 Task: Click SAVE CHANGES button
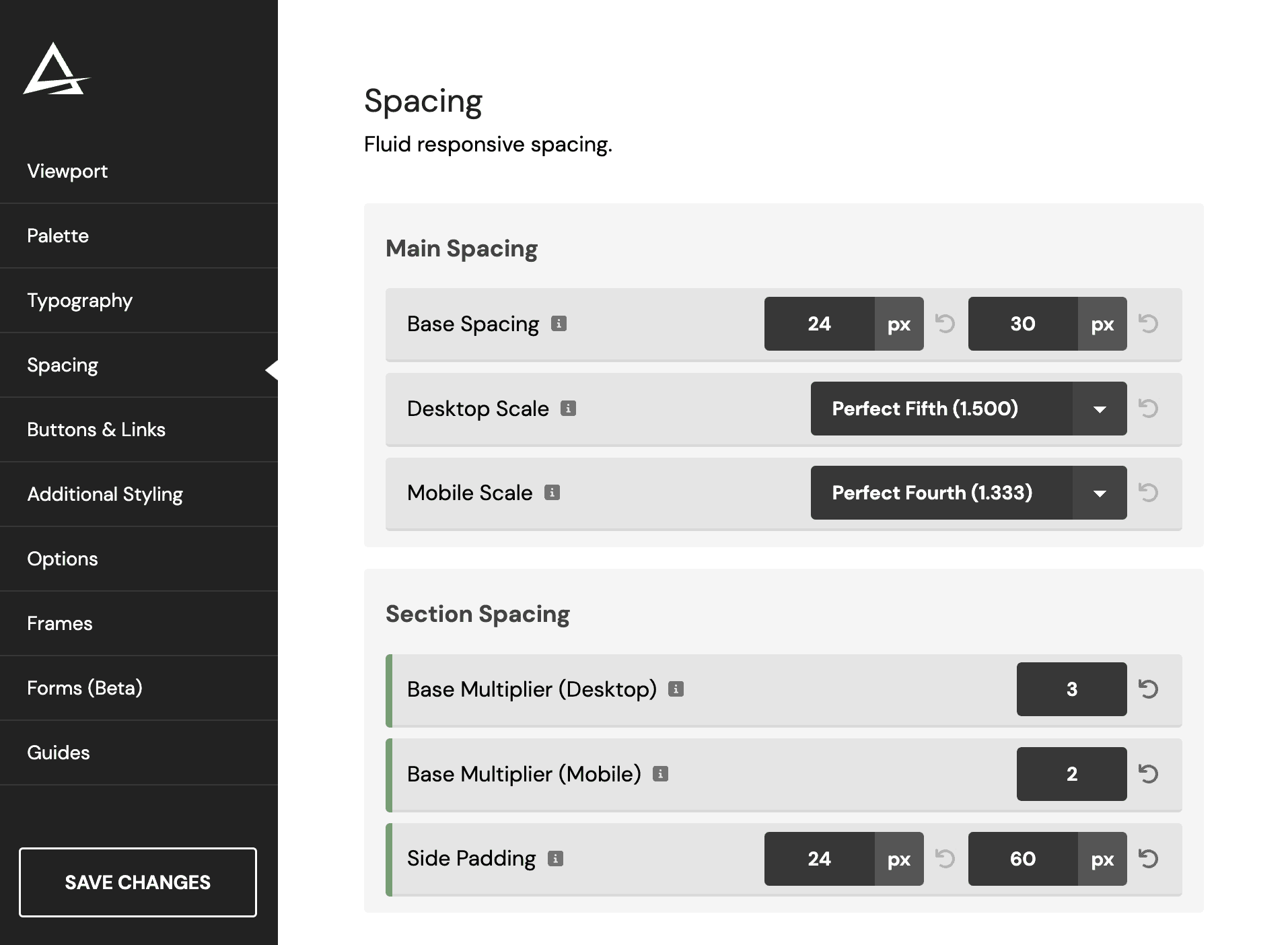(x=138, y=882)
